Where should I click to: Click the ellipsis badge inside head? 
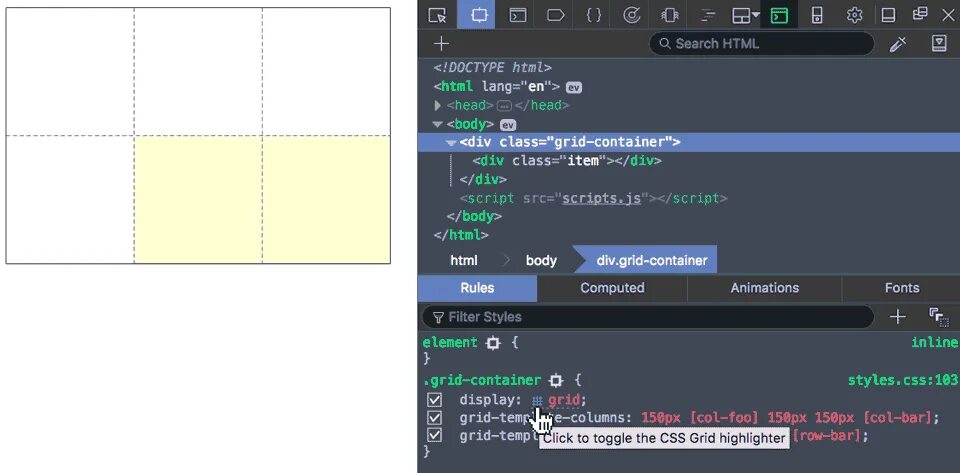(504, 106)
